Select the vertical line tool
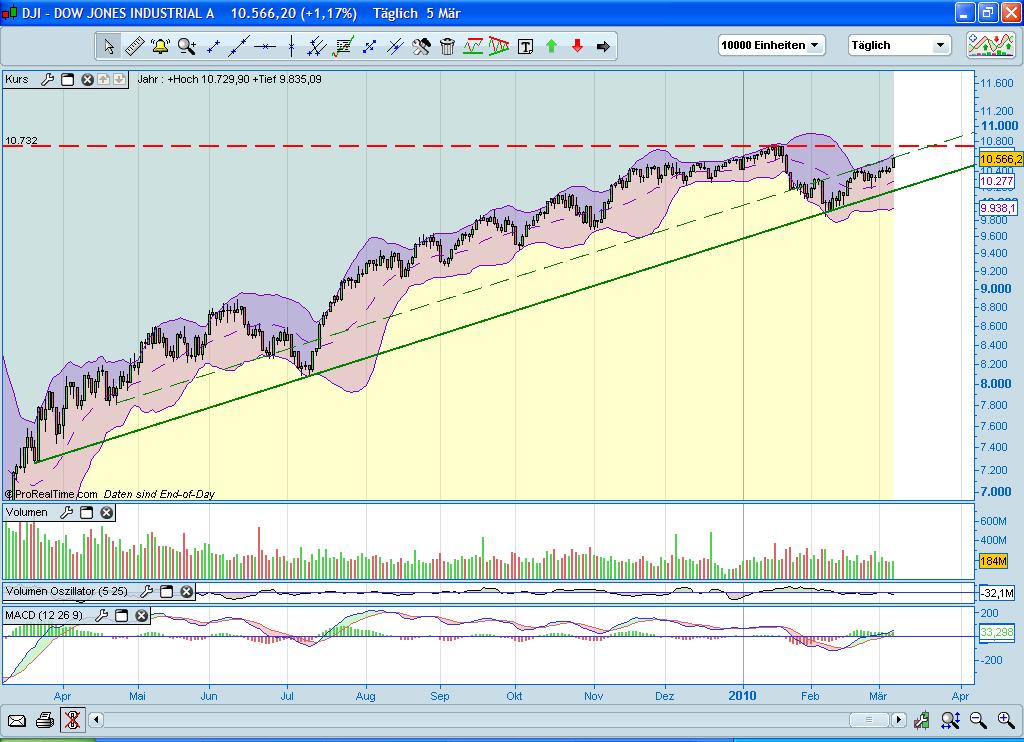Viewport: 1024px width, 742px height. pyautogui.click(x=291, y=46)
